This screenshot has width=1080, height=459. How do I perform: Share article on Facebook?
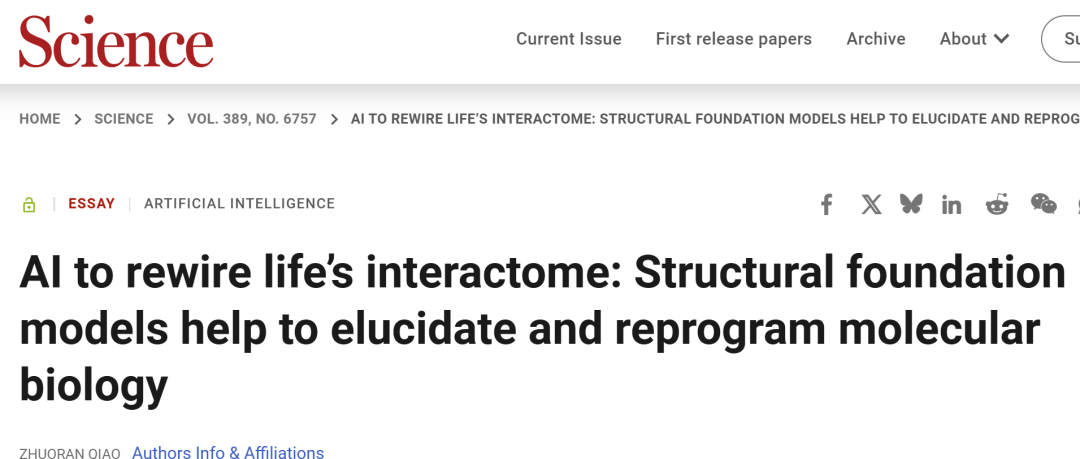tap(827, 205)
